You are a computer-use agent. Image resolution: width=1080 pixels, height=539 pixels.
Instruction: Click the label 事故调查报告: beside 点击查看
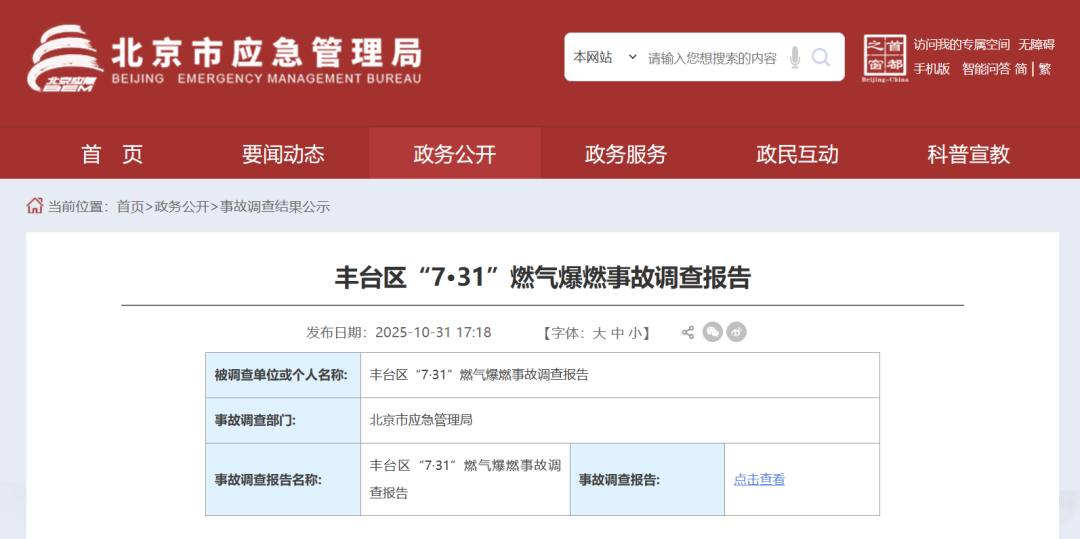[619, 480]
